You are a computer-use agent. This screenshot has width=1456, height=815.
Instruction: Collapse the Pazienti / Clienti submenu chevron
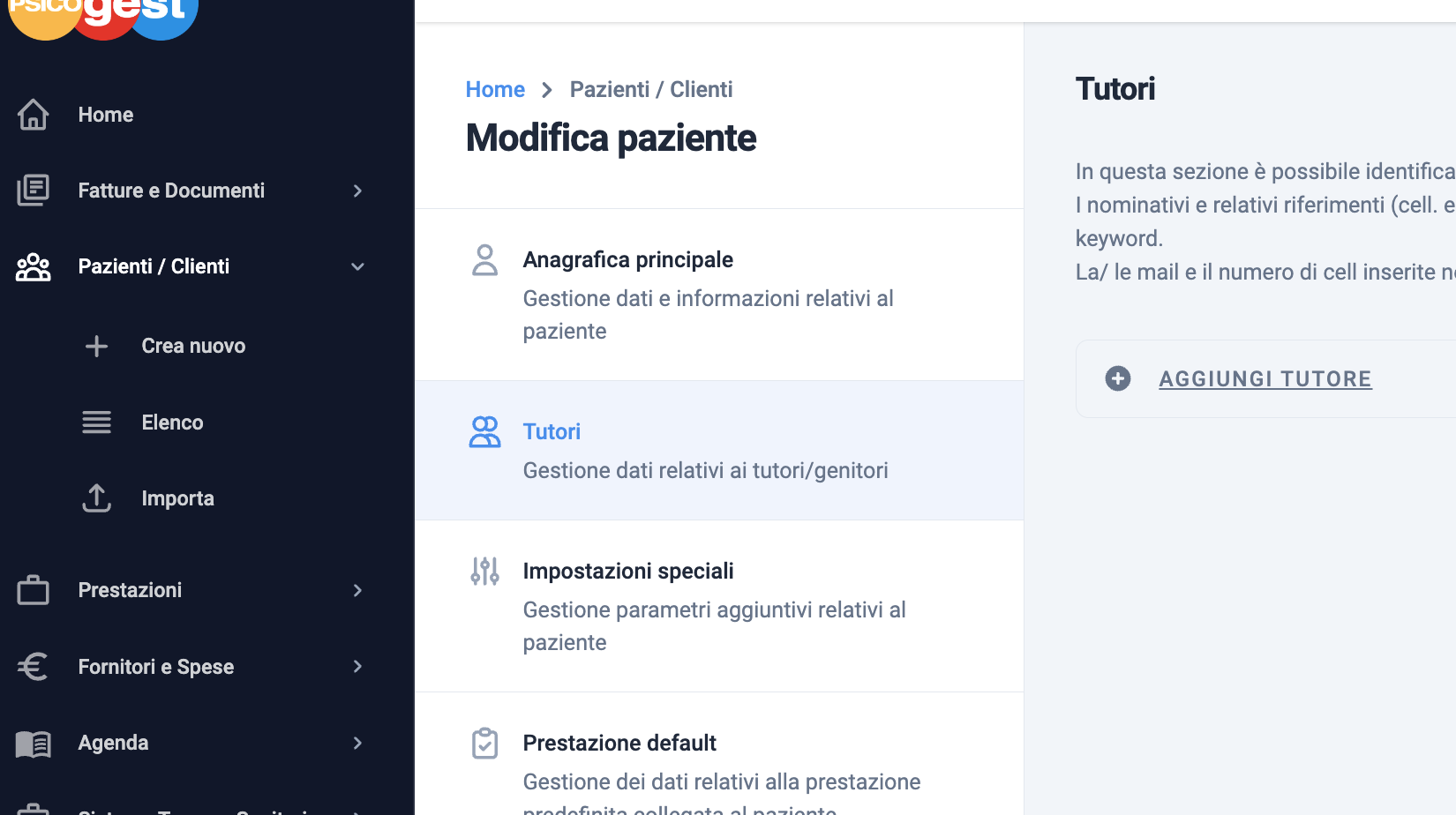(357, 266)
